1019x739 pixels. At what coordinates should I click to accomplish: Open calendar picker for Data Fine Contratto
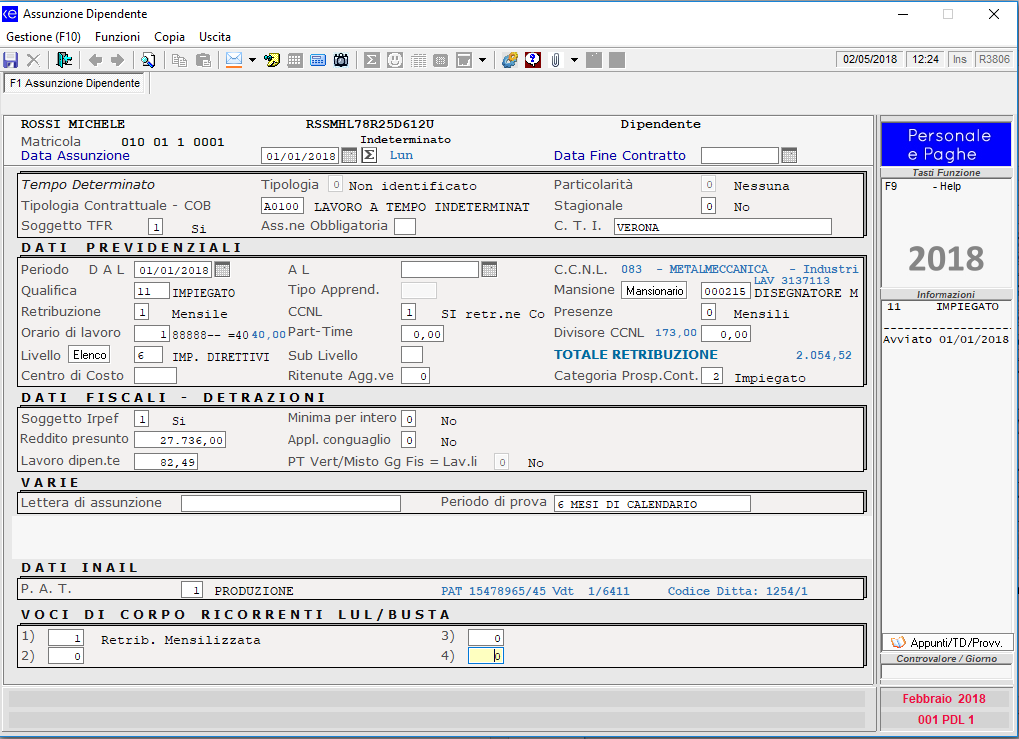click(789, 155)
